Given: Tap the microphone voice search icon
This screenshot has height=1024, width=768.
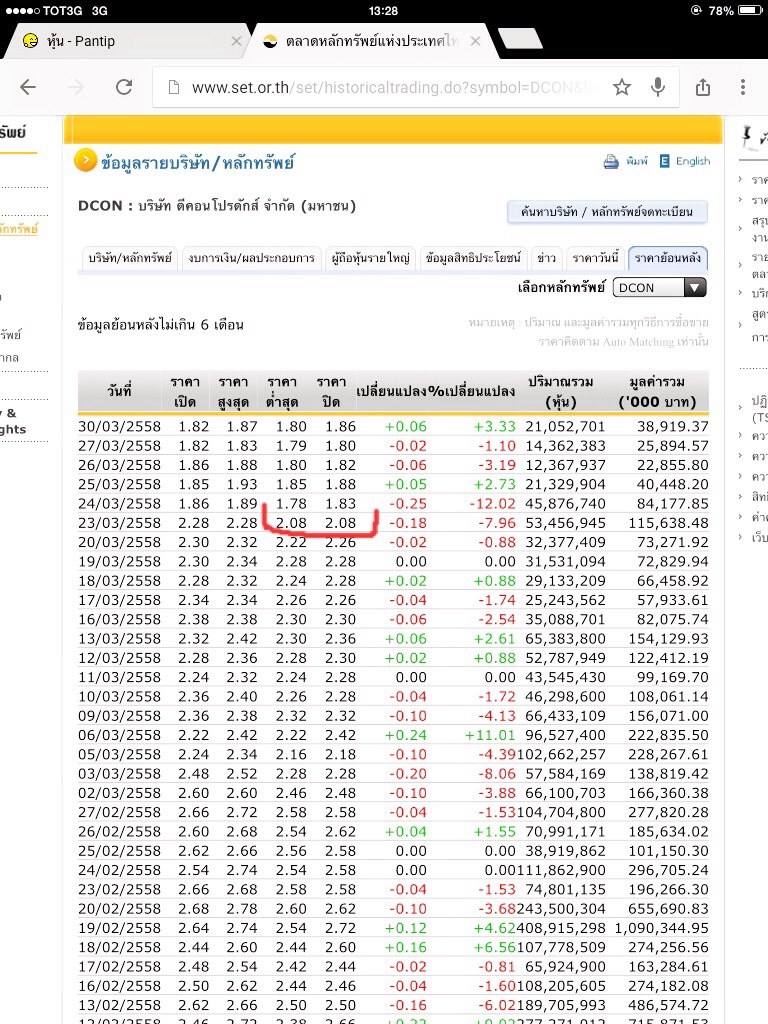Looking at the screenshot, I should click(x=658, y=87).
